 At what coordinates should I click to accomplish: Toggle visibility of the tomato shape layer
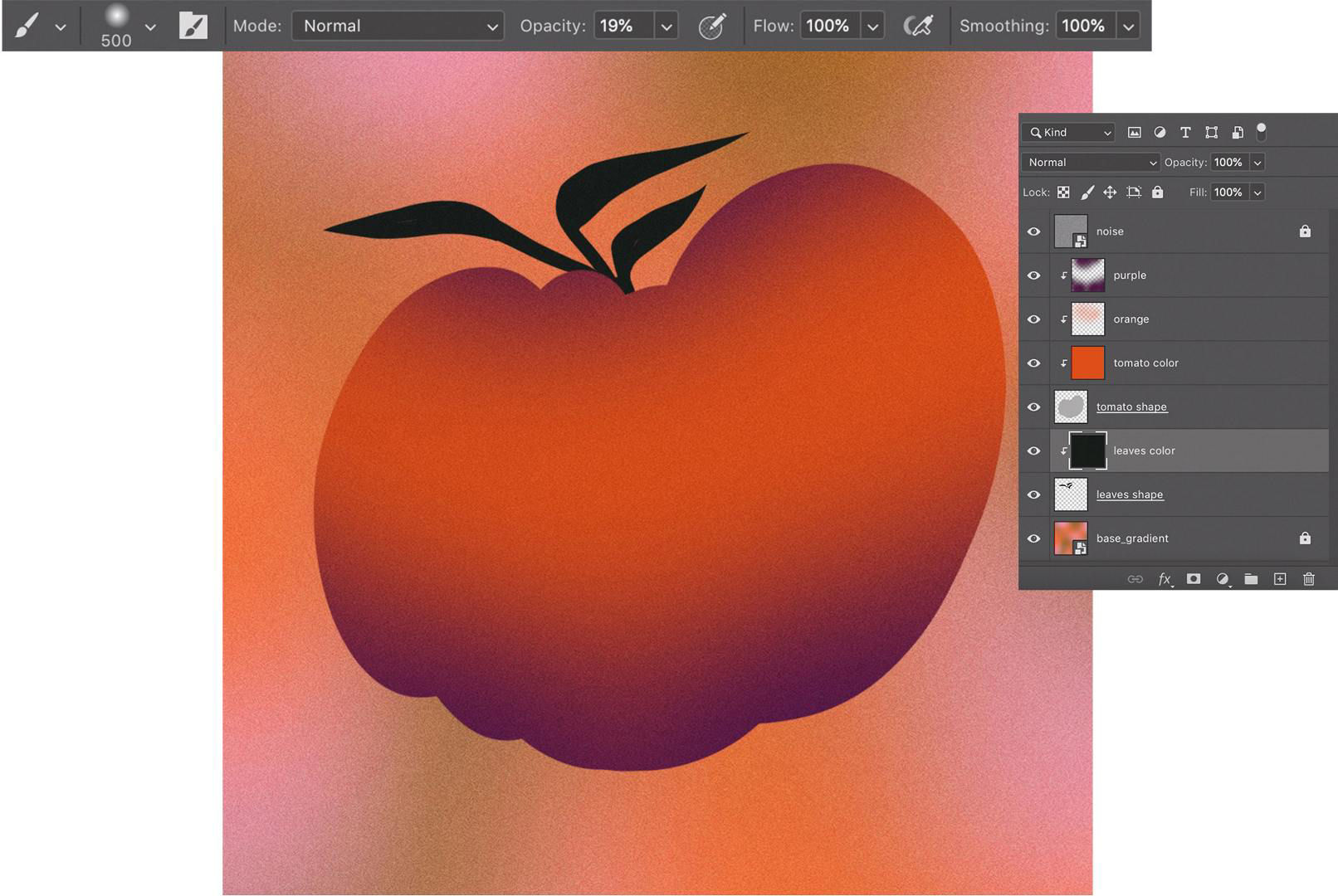click(1033, 407)
